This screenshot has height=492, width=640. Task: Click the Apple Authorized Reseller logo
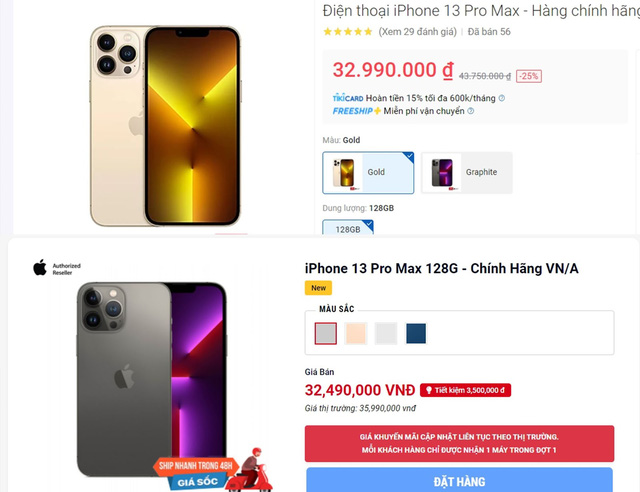pos(57,268)
